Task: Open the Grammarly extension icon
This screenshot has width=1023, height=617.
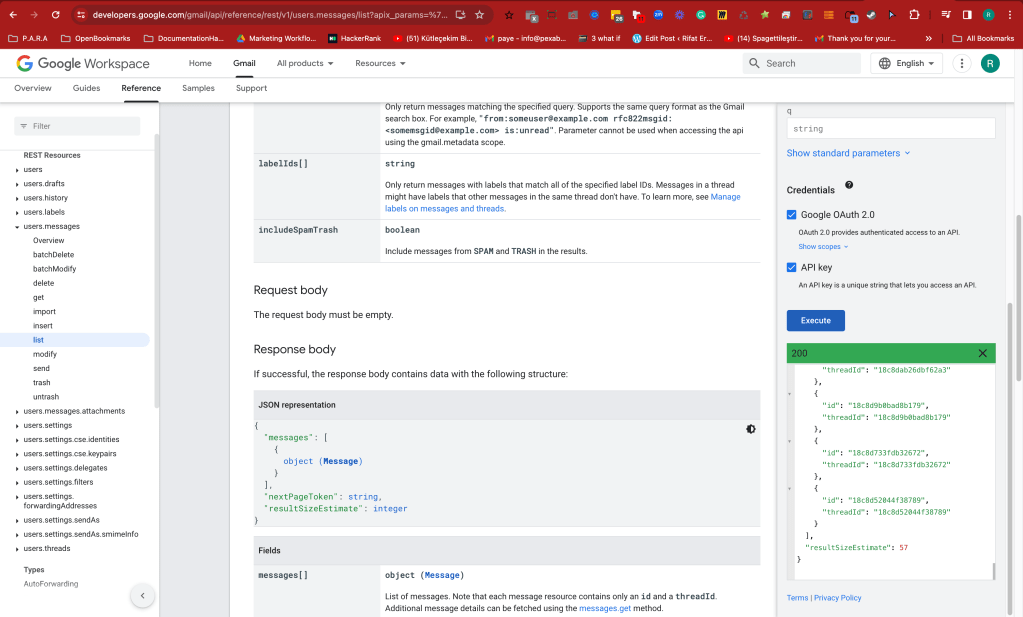Action: [x=701, y=14]
